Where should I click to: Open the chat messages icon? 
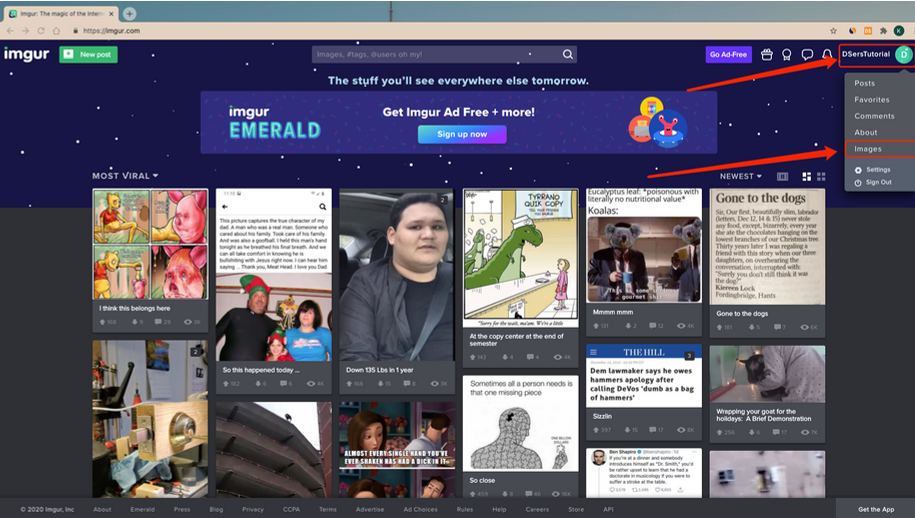tap(807, 54)
